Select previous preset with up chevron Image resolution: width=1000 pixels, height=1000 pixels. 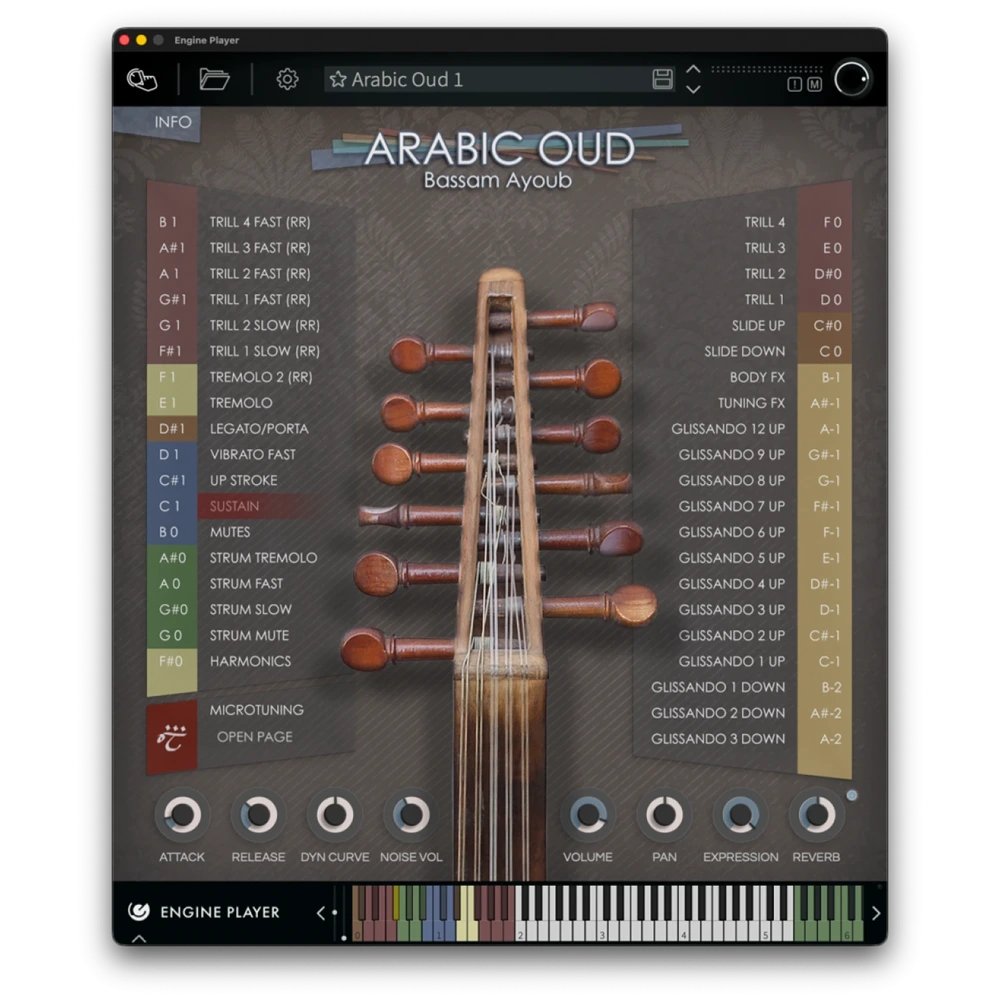pos(693,70)
